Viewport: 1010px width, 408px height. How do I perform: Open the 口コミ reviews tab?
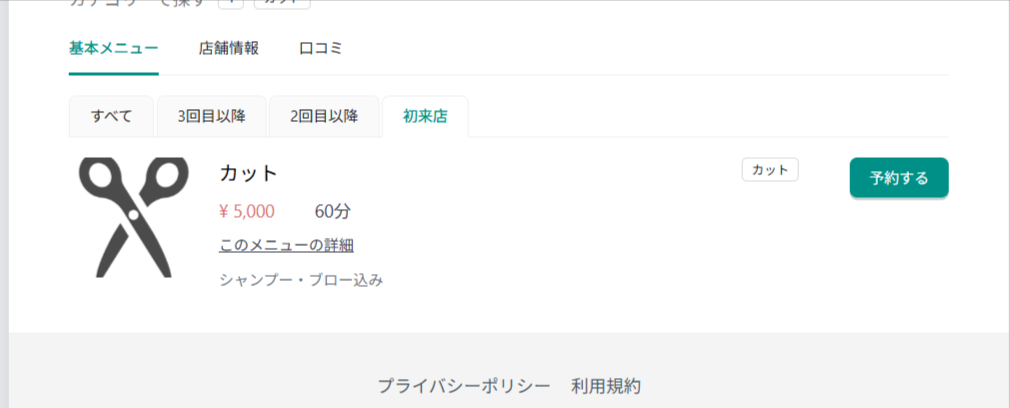[321, 48]
